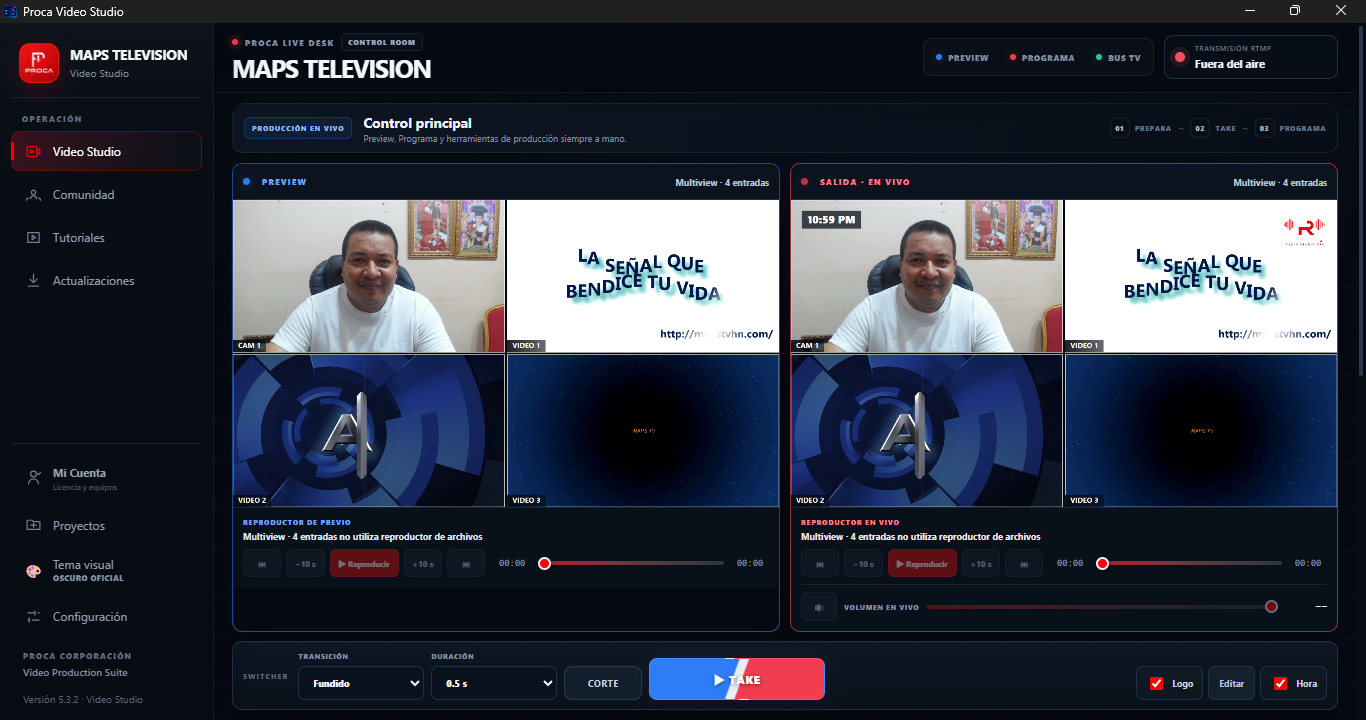Skip to next in preview player
The image size is (1366, 720).
click(x=466, y=563)
